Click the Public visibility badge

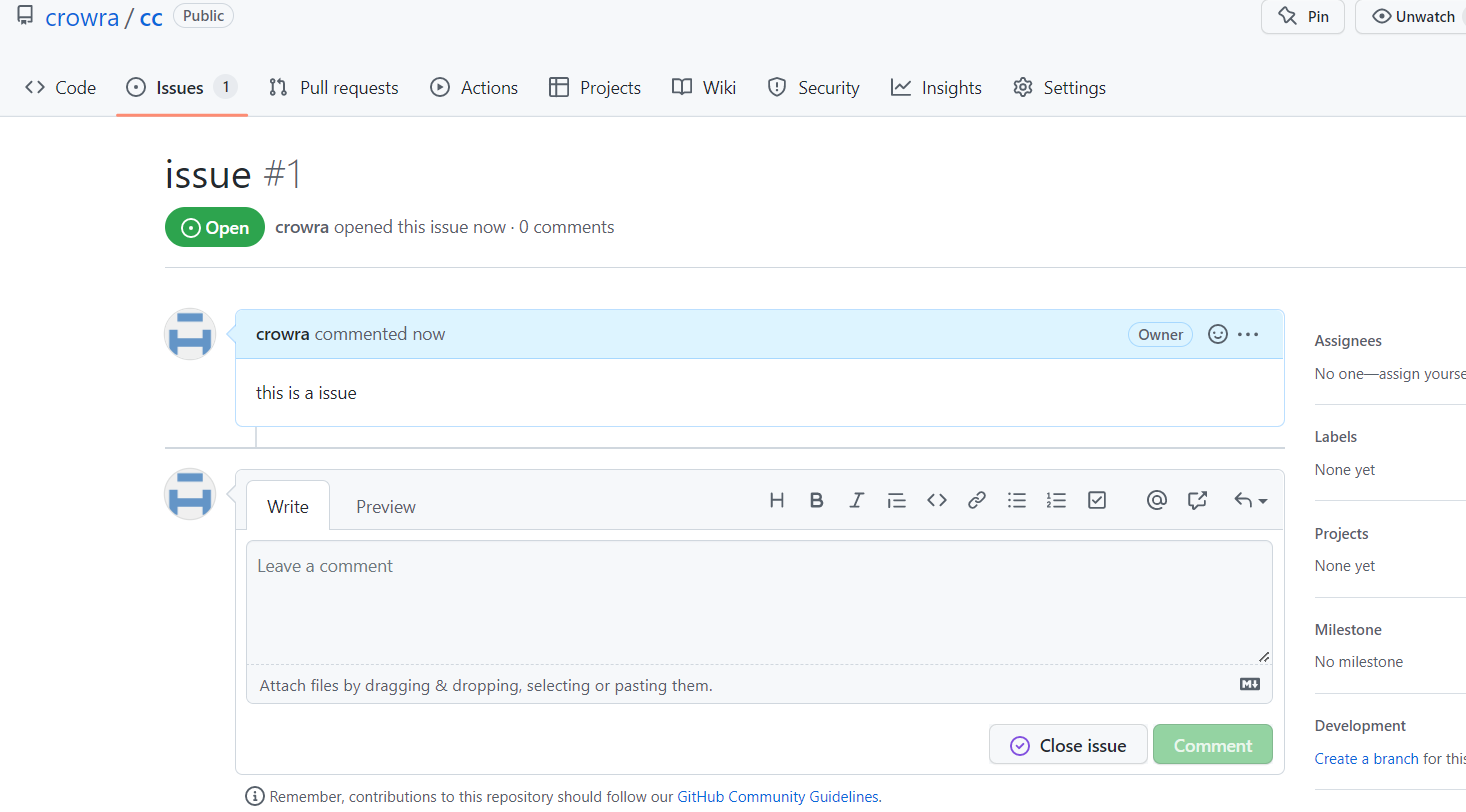pyautogui.click(x=203, y=16)
